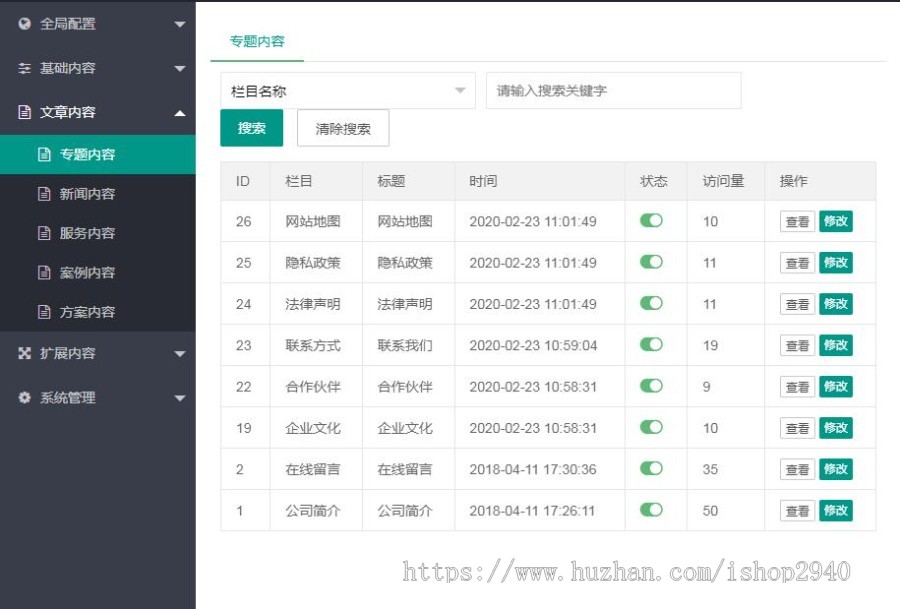Click 修改 for row 在线留言
Viewport: 900px width, 609px height.
(836, 469)
